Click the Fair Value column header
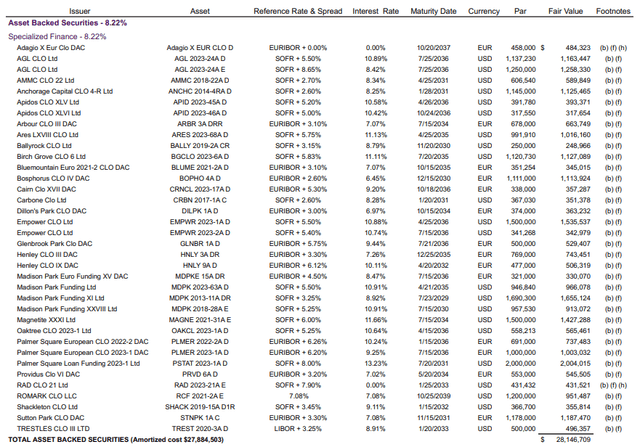This screenshot has height=447, width=640. click(565, 11)
